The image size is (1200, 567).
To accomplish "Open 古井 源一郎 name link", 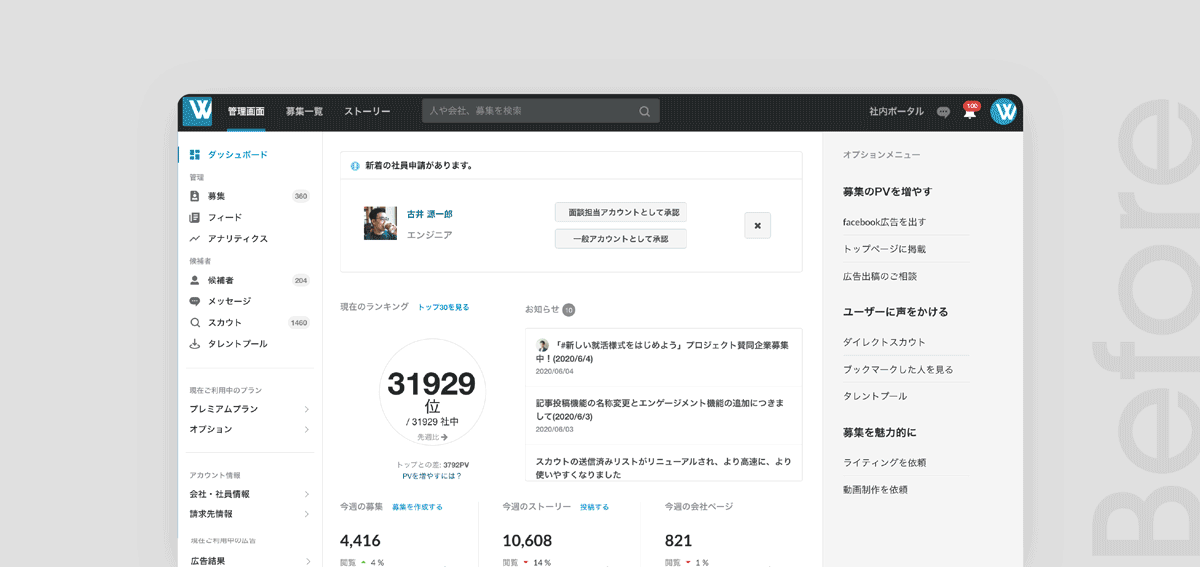I will (429, 214).
